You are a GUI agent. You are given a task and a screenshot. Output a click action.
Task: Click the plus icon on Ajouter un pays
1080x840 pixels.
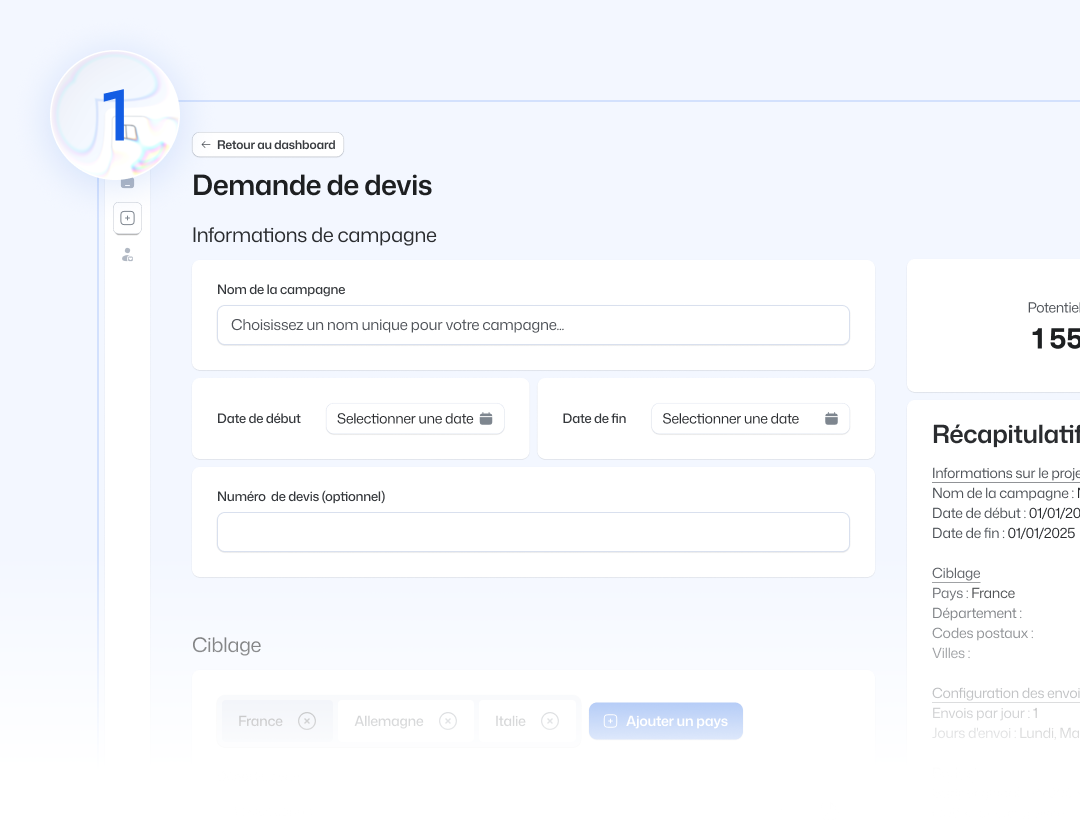tap(610, 720)
